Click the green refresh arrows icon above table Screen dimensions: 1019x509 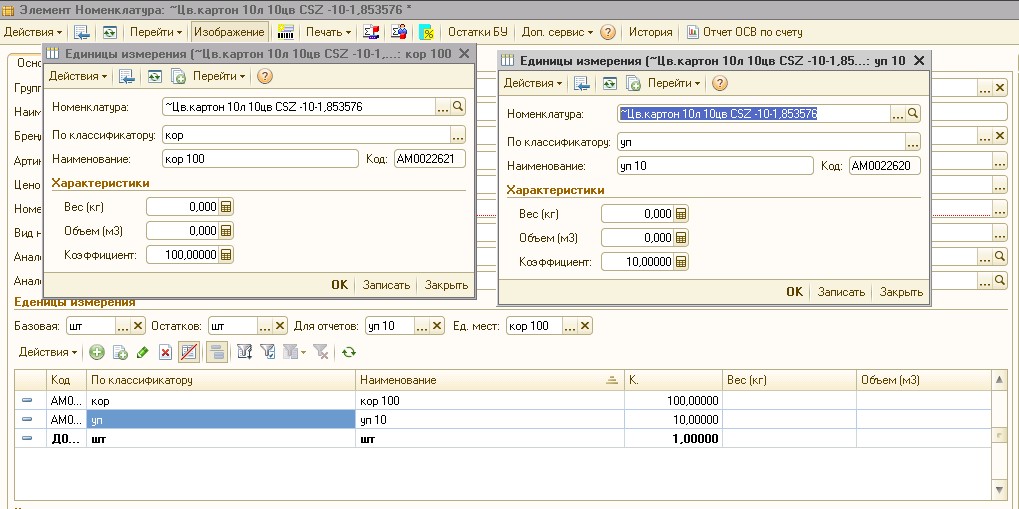pyautogui.click(x=349, y=352)
